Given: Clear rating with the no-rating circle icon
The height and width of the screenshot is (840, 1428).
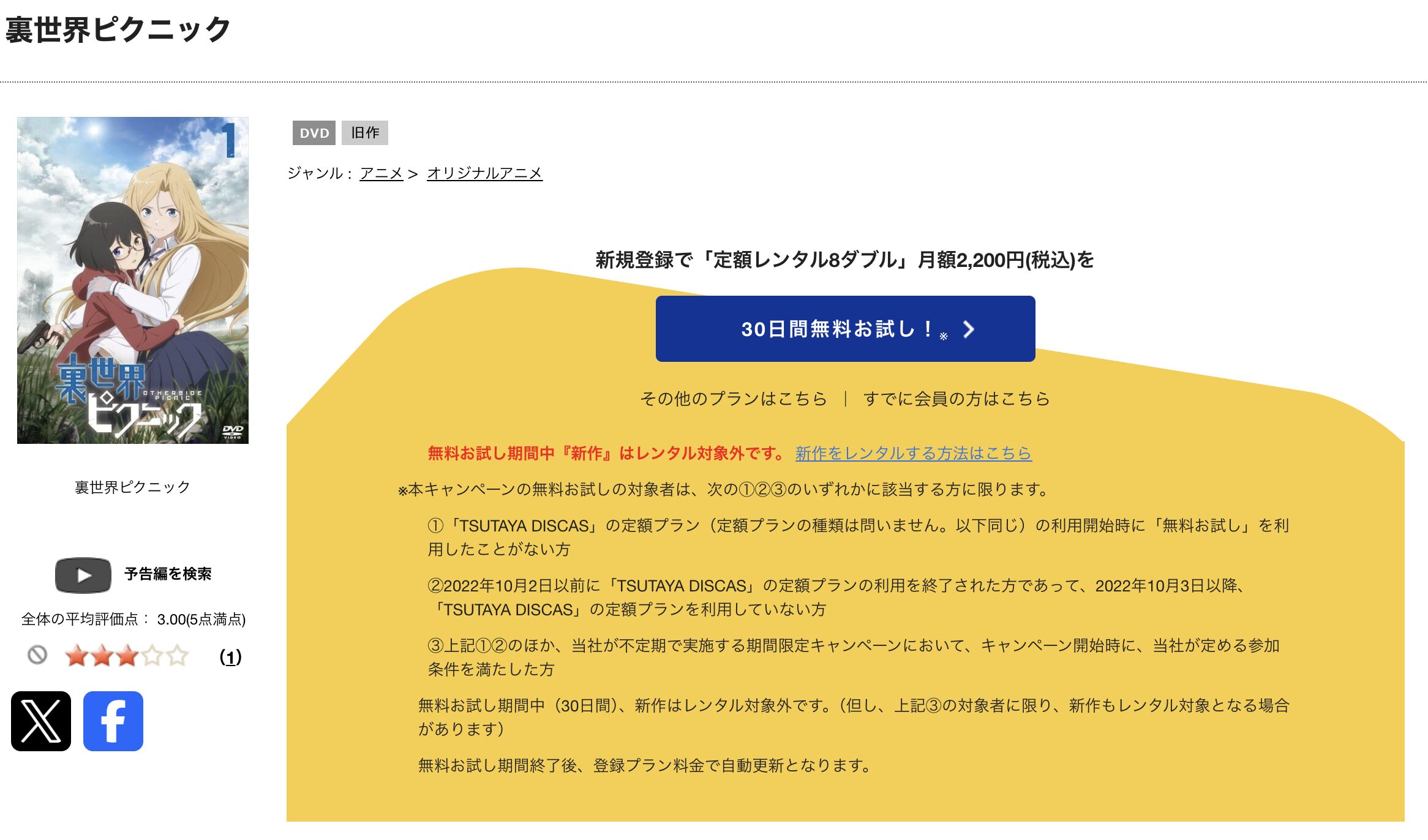Looking at the screenshot, I should pos(37,655).
